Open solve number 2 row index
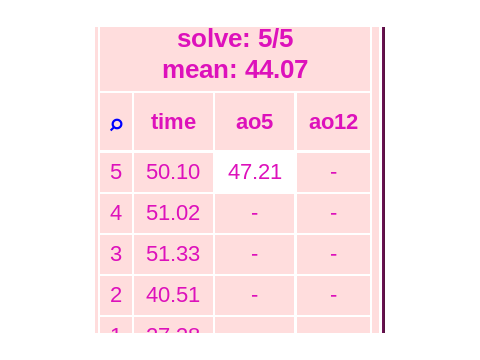The height and width of the screenshot is (360, 480). (116, 296)
